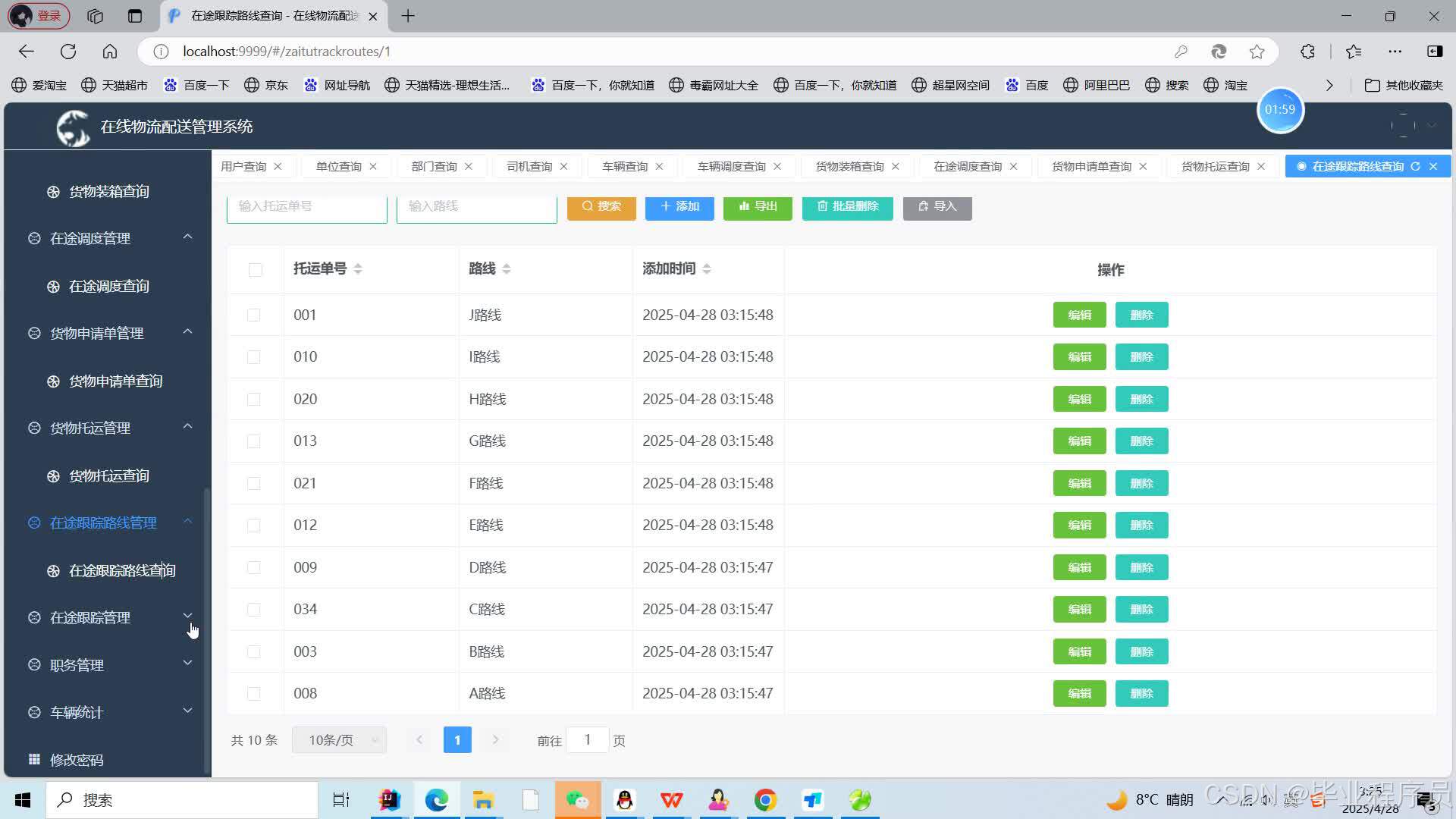The width and height of the screenshot is (1456, 819).
Task: Open the 10条/页 page size dropdown
Action: (x=339, y=739)
